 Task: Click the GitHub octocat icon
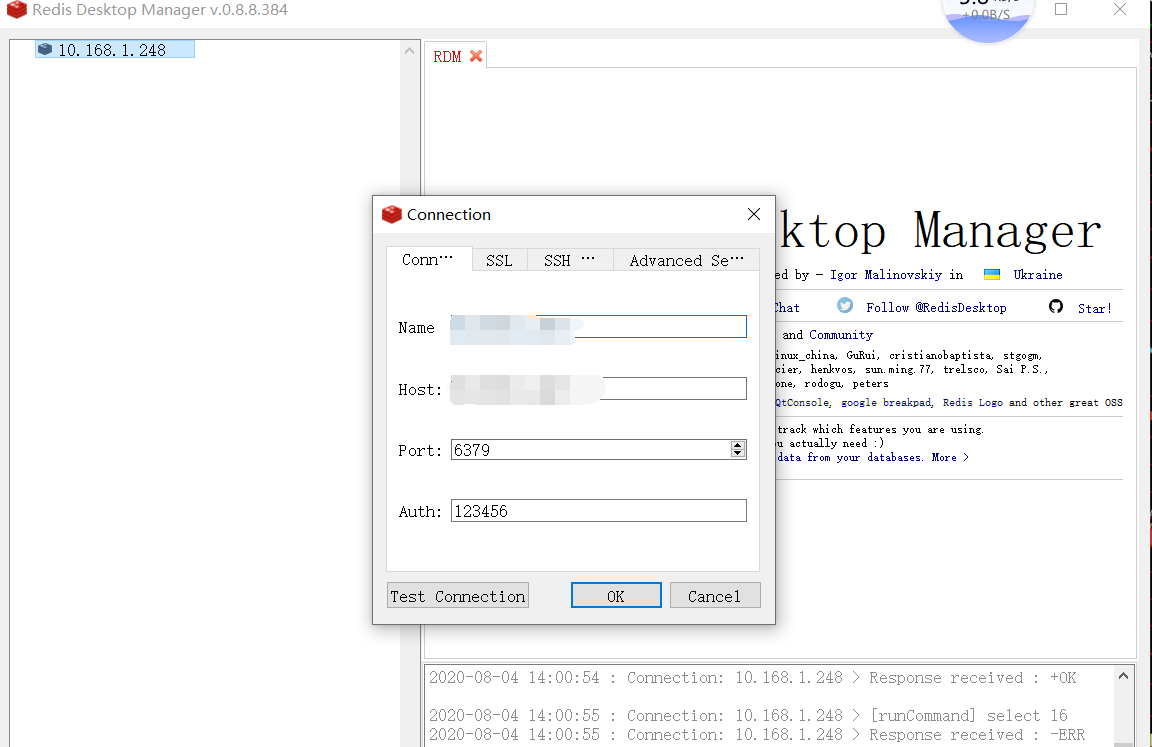(x=1056, y=306)
